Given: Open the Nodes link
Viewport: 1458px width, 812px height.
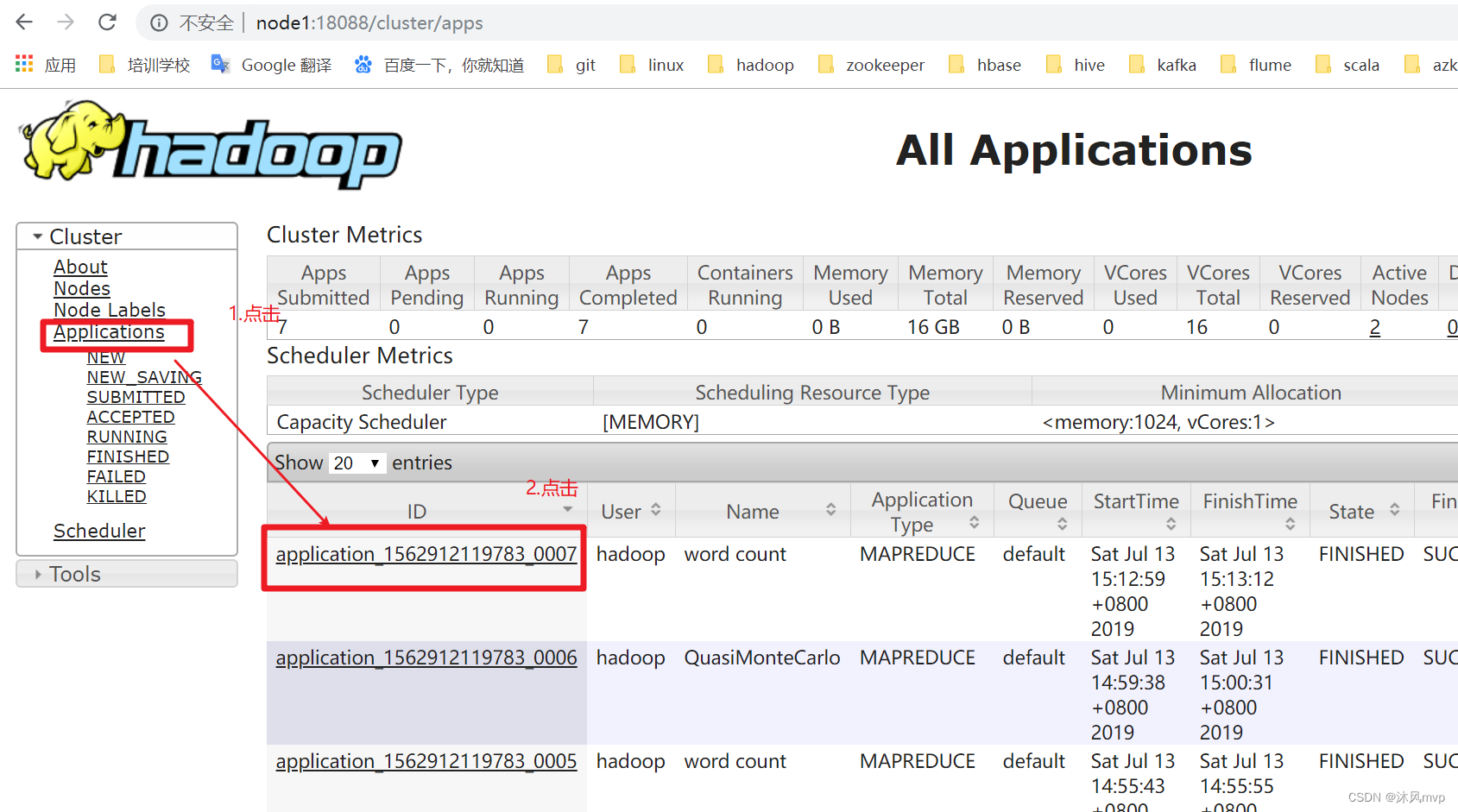Looking at the screenshot, I should [x=82, y=289].
